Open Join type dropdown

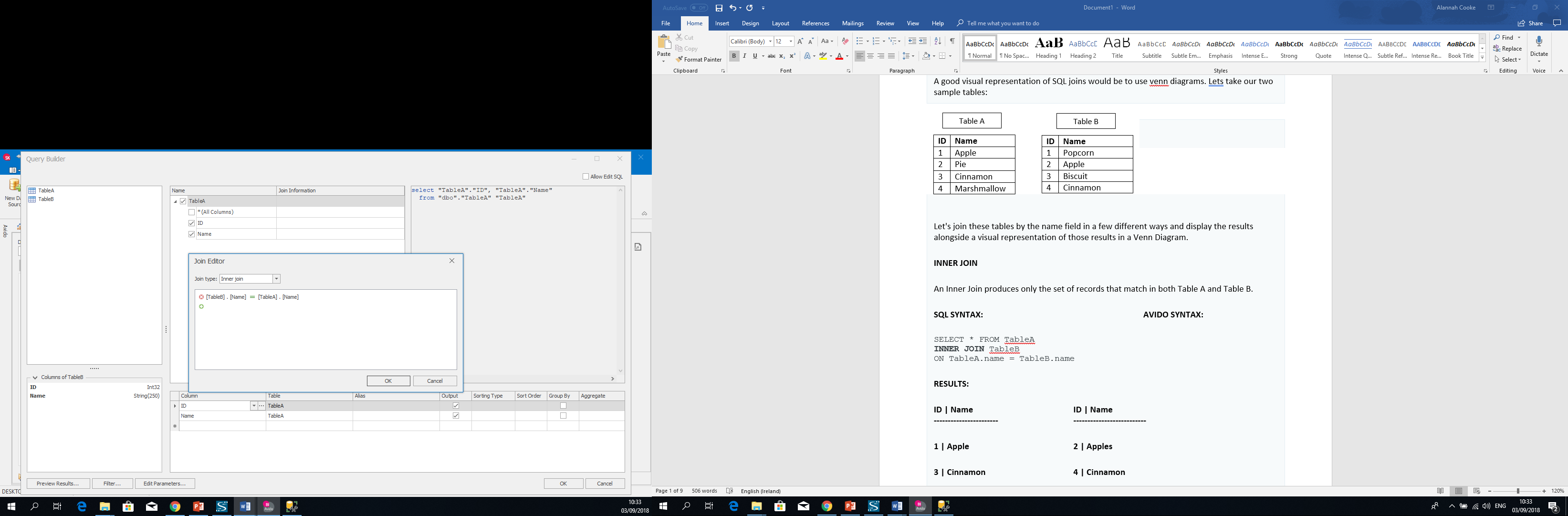tap(276, 279)
